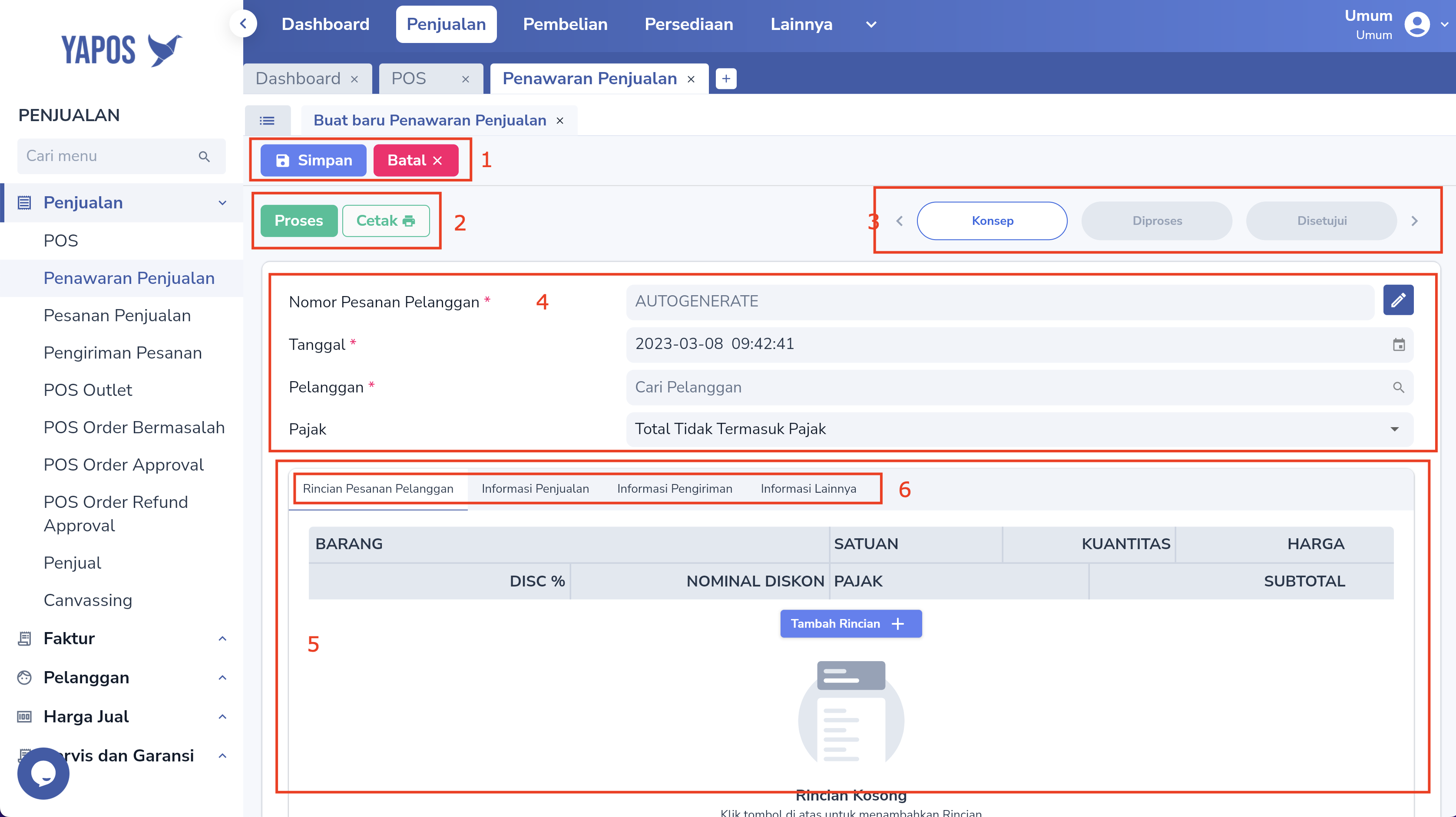Add a new tab with plus icon
The width and height of the screenshot is (1456, 817).
(x=726, y=79)
